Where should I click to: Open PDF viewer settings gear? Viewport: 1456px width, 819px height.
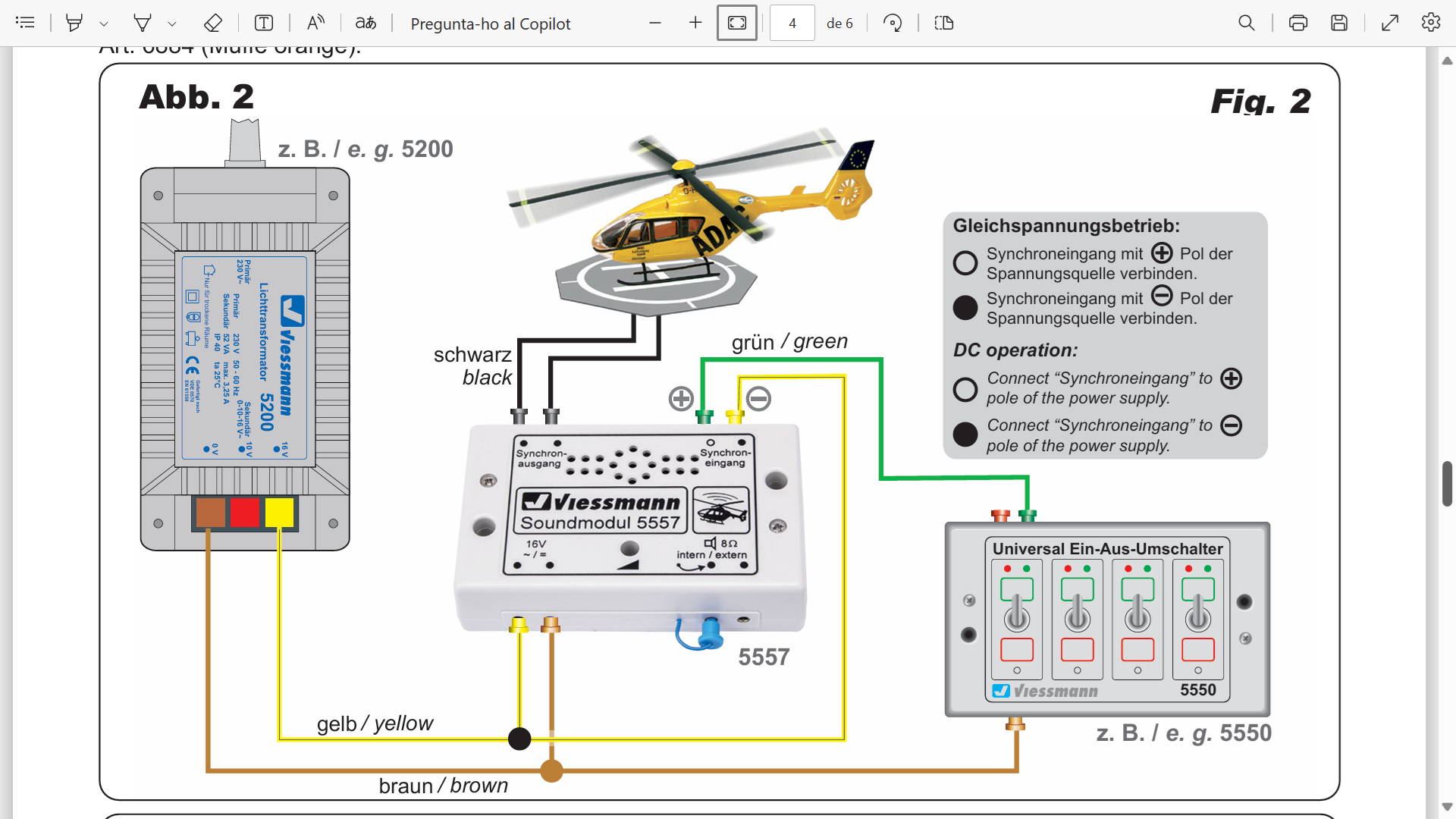pos(1431,23)
